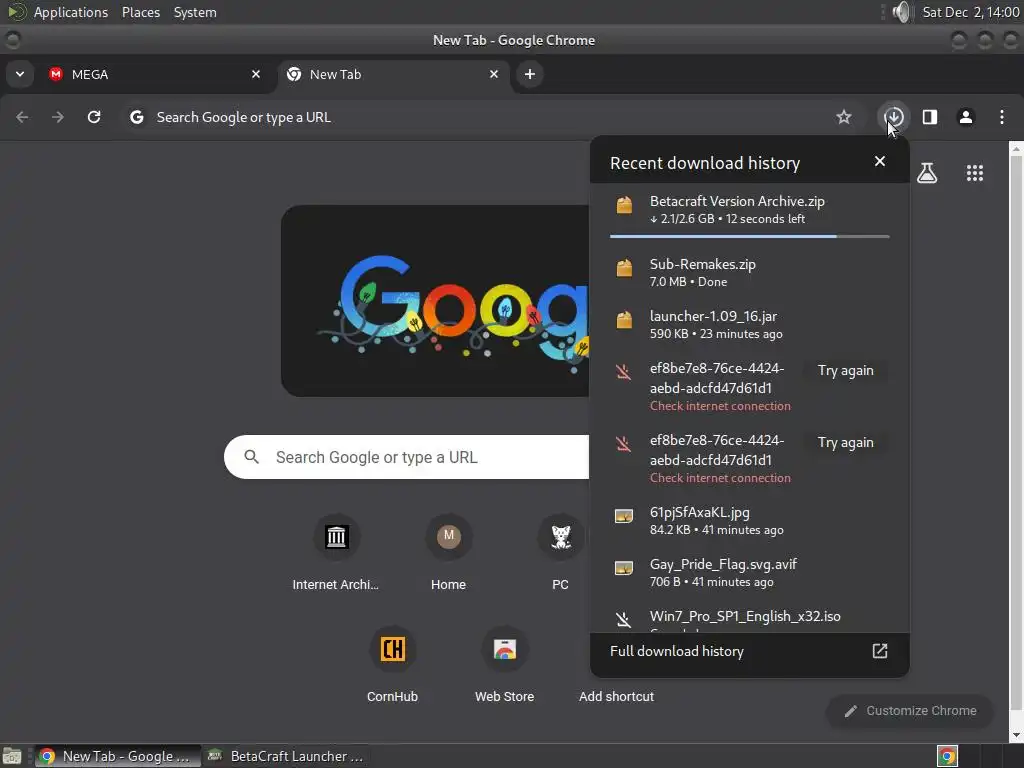Click the Betacraft download progress bar
Screen dimensions: 1024x768
pos(749,236)
